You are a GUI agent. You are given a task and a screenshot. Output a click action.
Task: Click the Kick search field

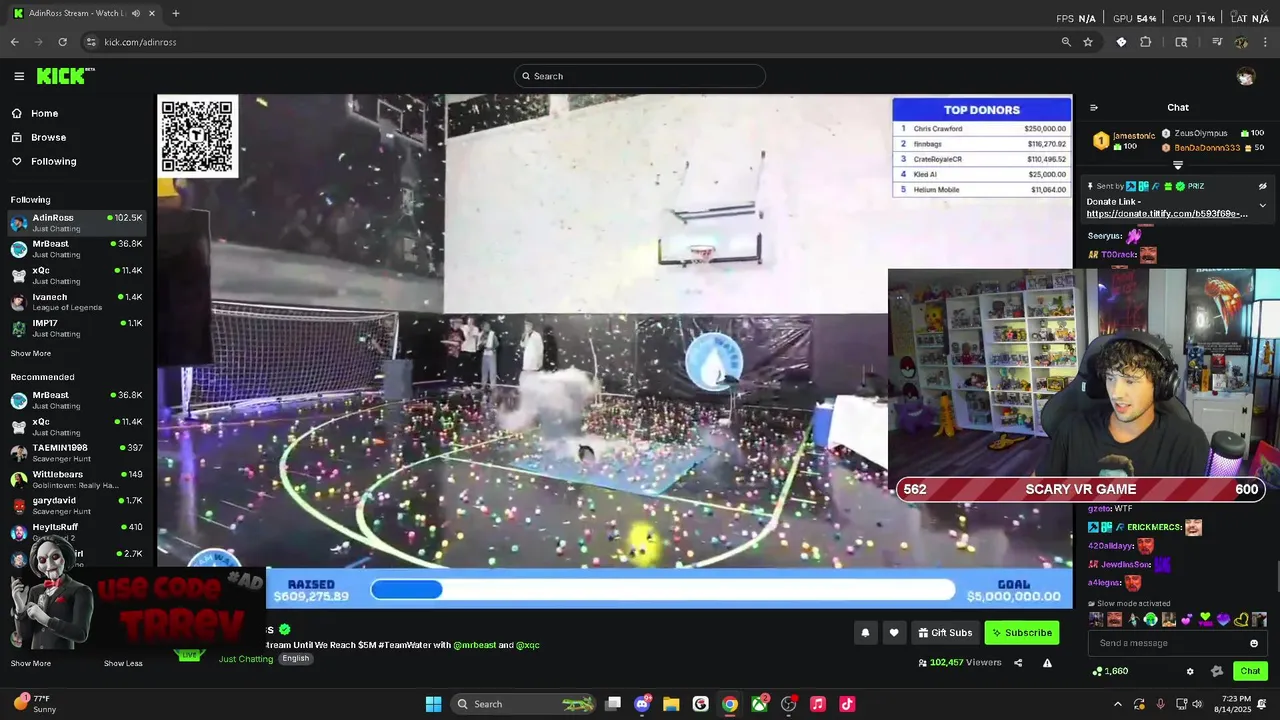pos(640,76)
